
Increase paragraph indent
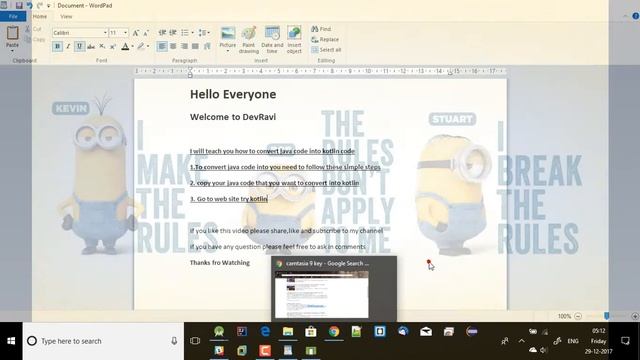(x=173, y=33)
